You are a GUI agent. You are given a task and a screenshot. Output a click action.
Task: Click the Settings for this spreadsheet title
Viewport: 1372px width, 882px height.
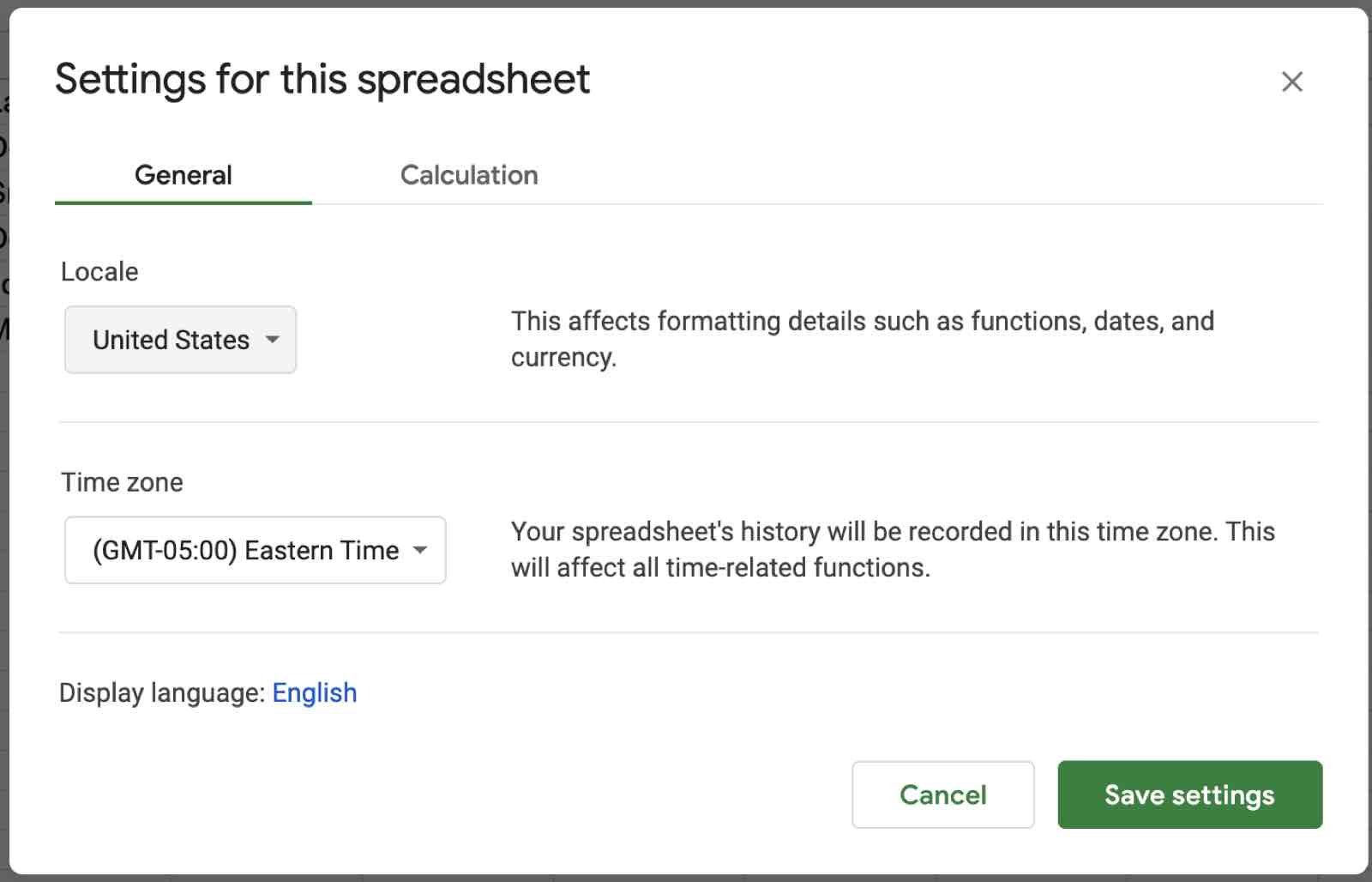tap(322, 79)
